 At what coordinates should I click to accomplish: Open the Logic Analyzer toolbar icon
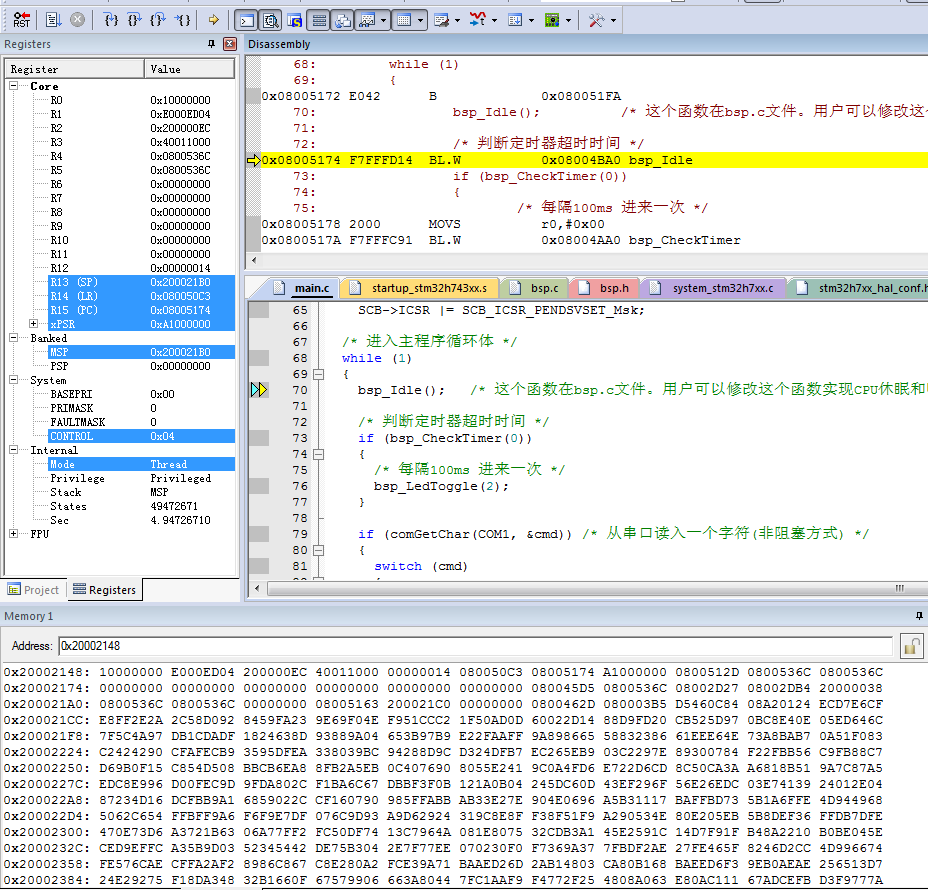(476, 19)
